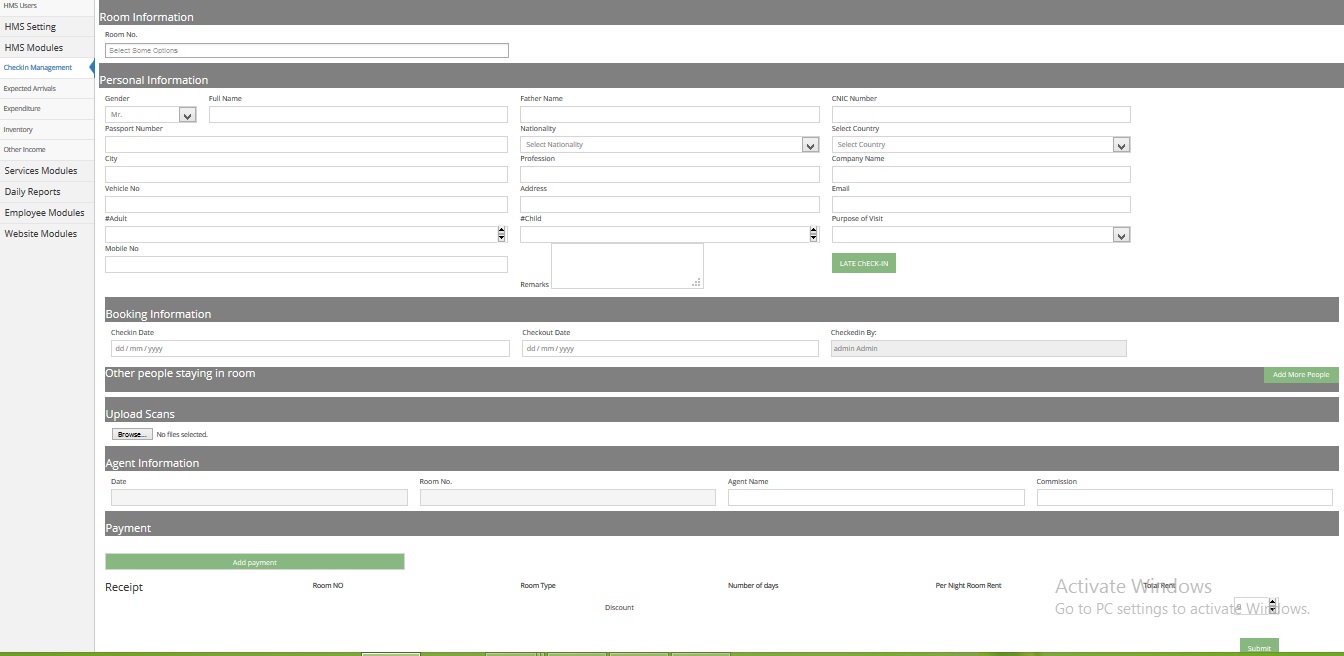Select Expected Arrivals in sidebar
Screen dimensions: 1344x656
(x=30, y=89)
